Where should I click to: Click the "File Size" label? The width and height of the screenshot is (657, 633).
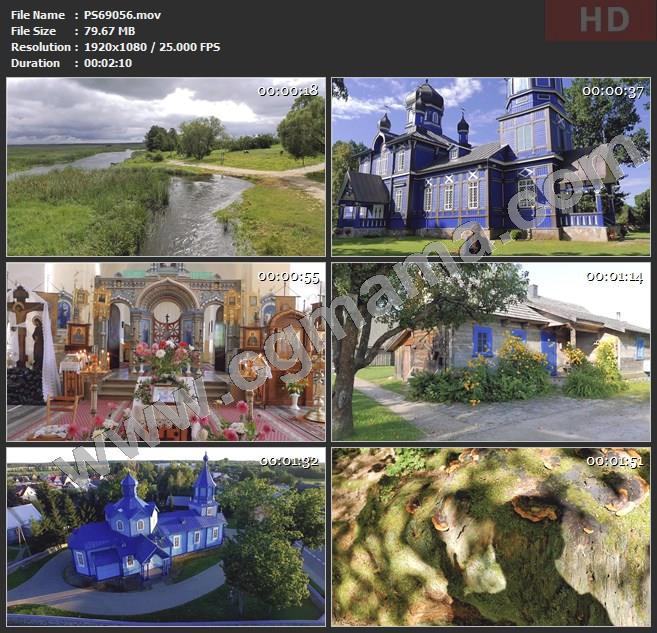[x=35, y=31]
